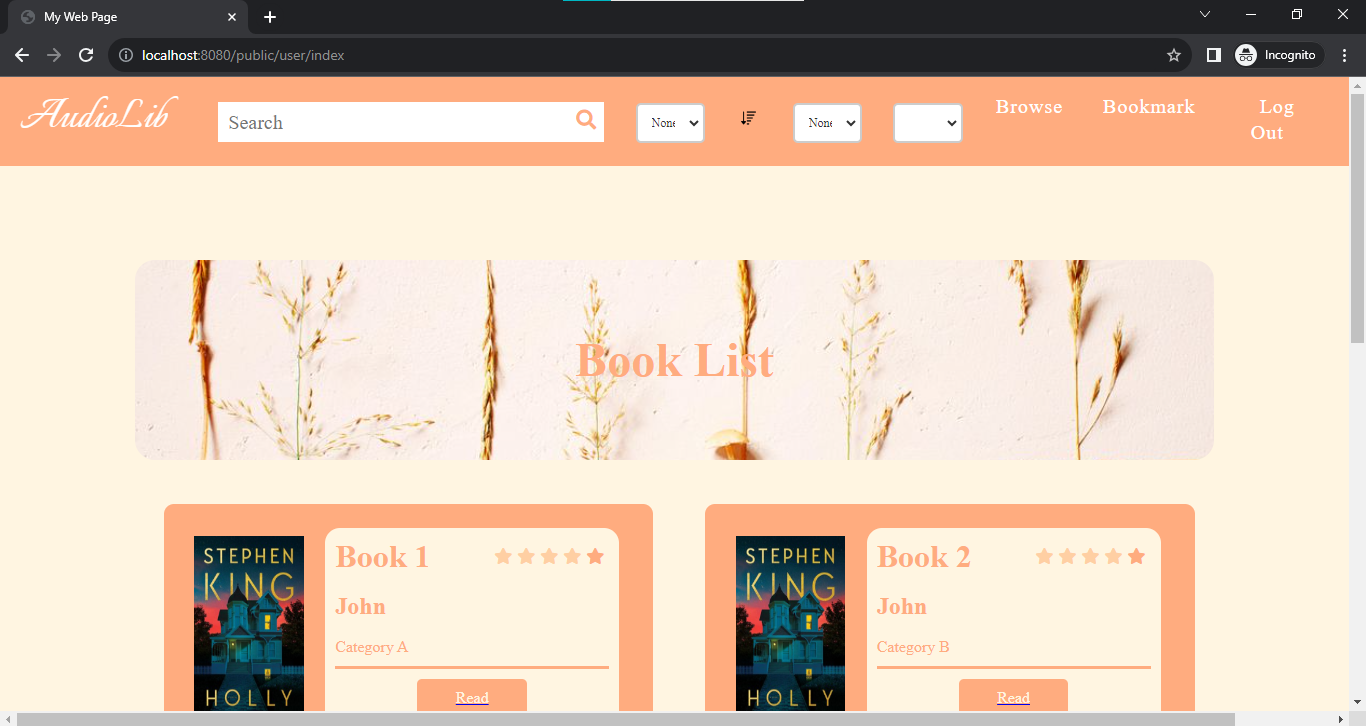Open a new browser tab
This screenshot has height=726, width=1366.
coord(270,17)
